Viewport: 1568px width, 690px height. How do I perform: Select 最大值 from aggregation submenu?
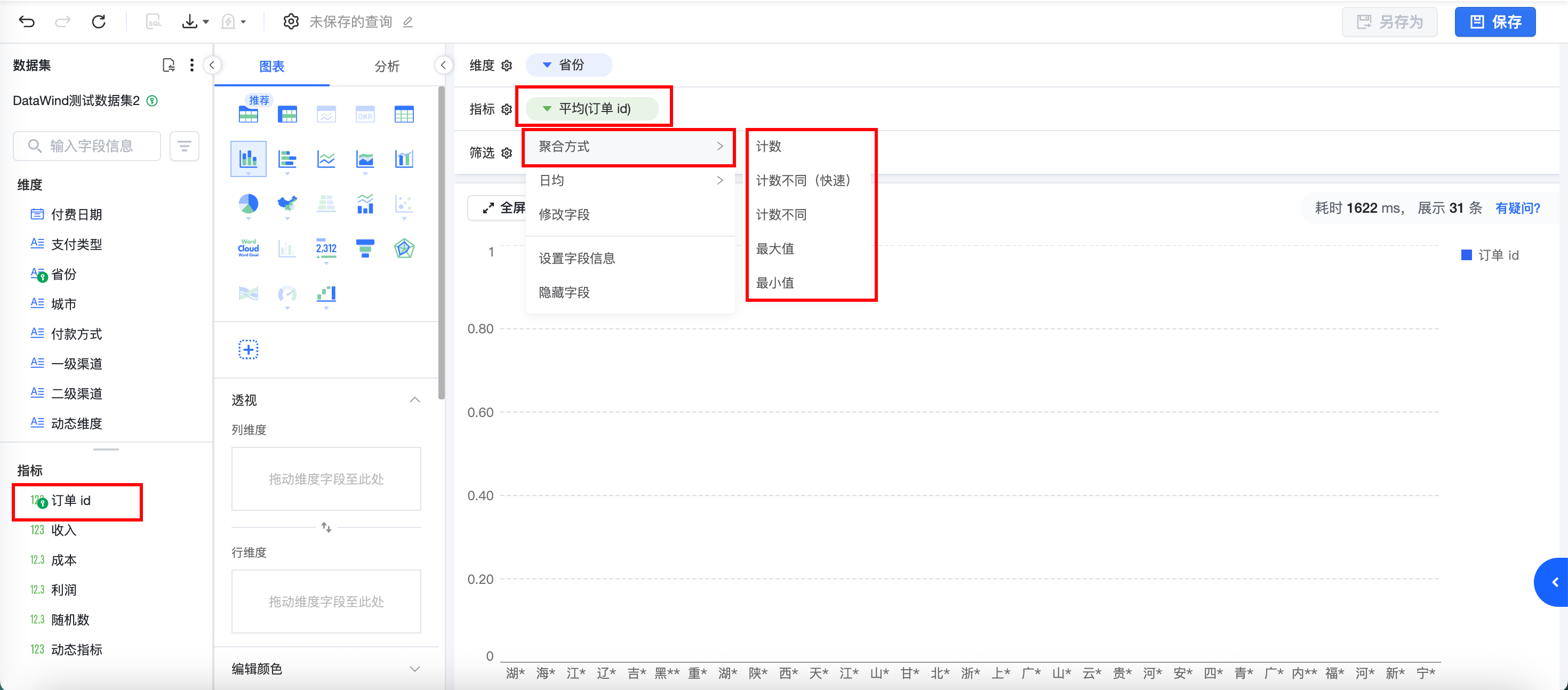coord(775,248)
